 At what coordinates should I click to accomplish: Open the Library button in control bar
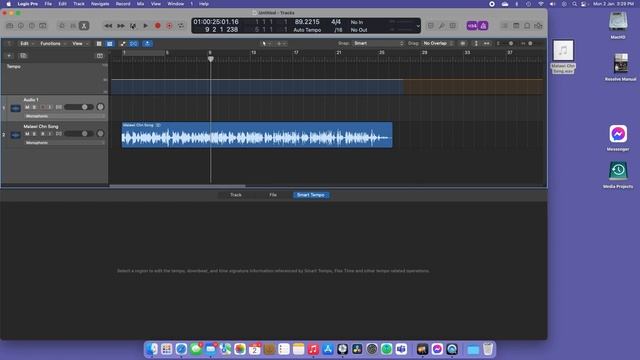[10, 26]
